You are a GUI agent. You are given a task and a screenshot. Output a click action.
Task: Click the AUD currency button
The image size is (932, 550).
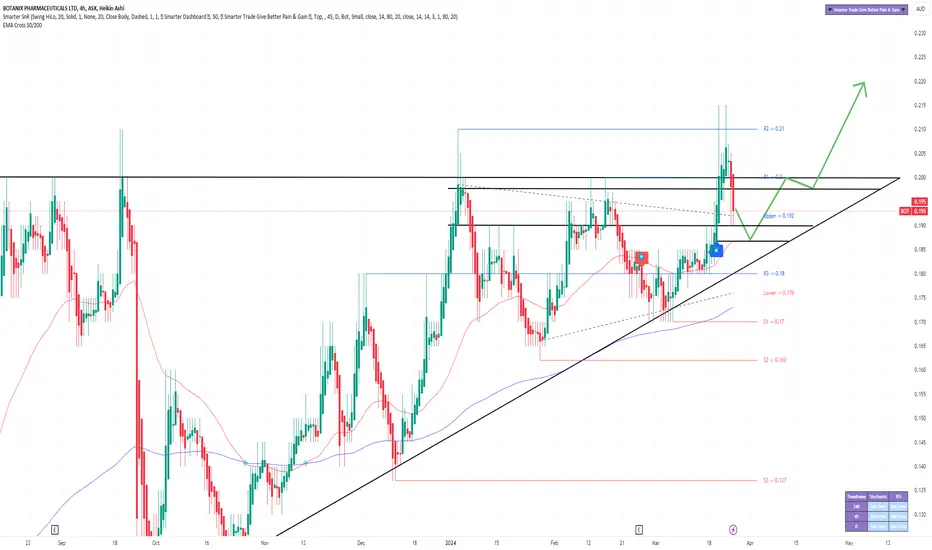pyautogui.click(x=921, y=10)
